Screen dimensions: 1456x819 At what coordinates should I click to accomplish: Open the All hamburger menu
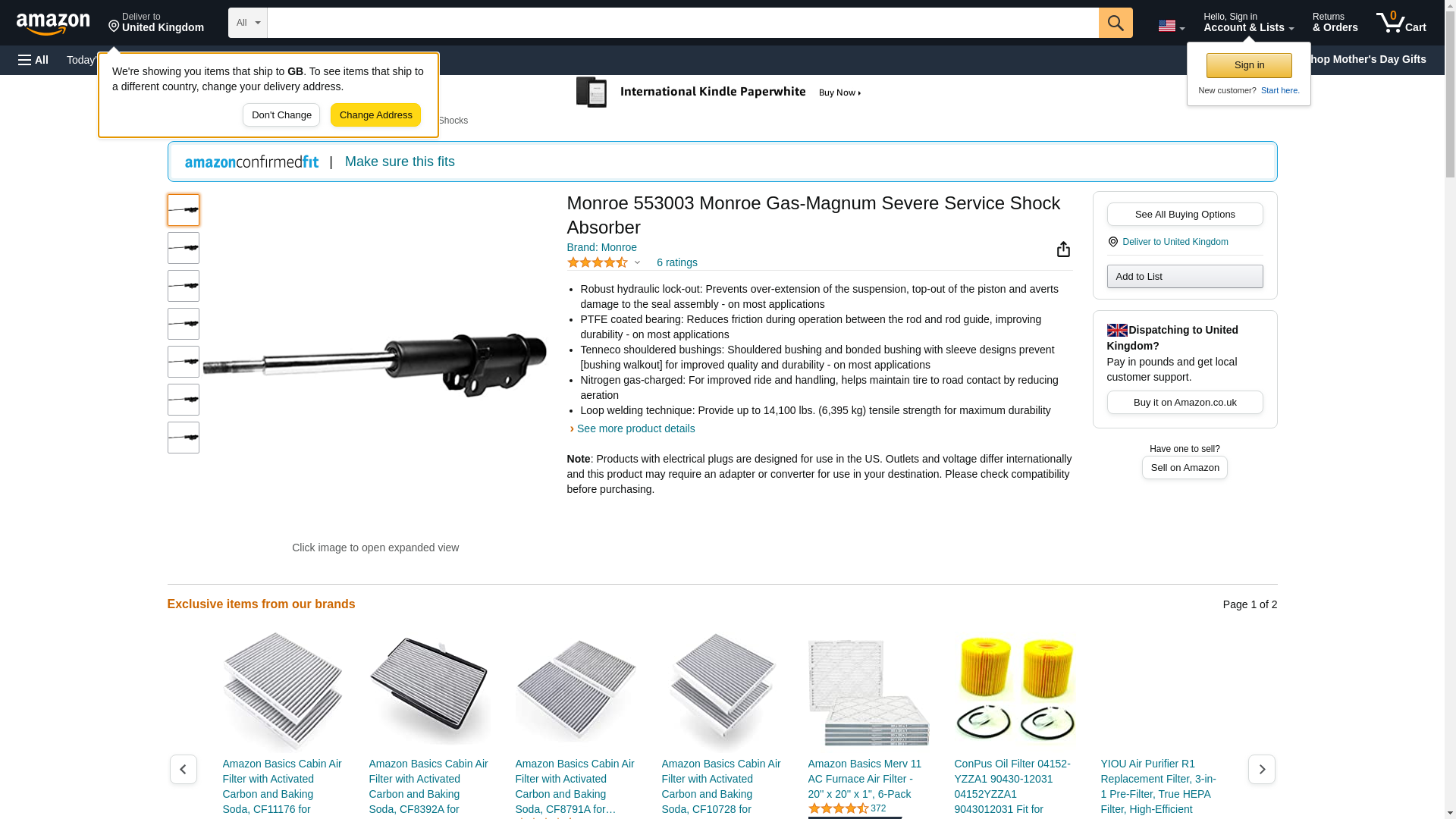pos(33,60)
